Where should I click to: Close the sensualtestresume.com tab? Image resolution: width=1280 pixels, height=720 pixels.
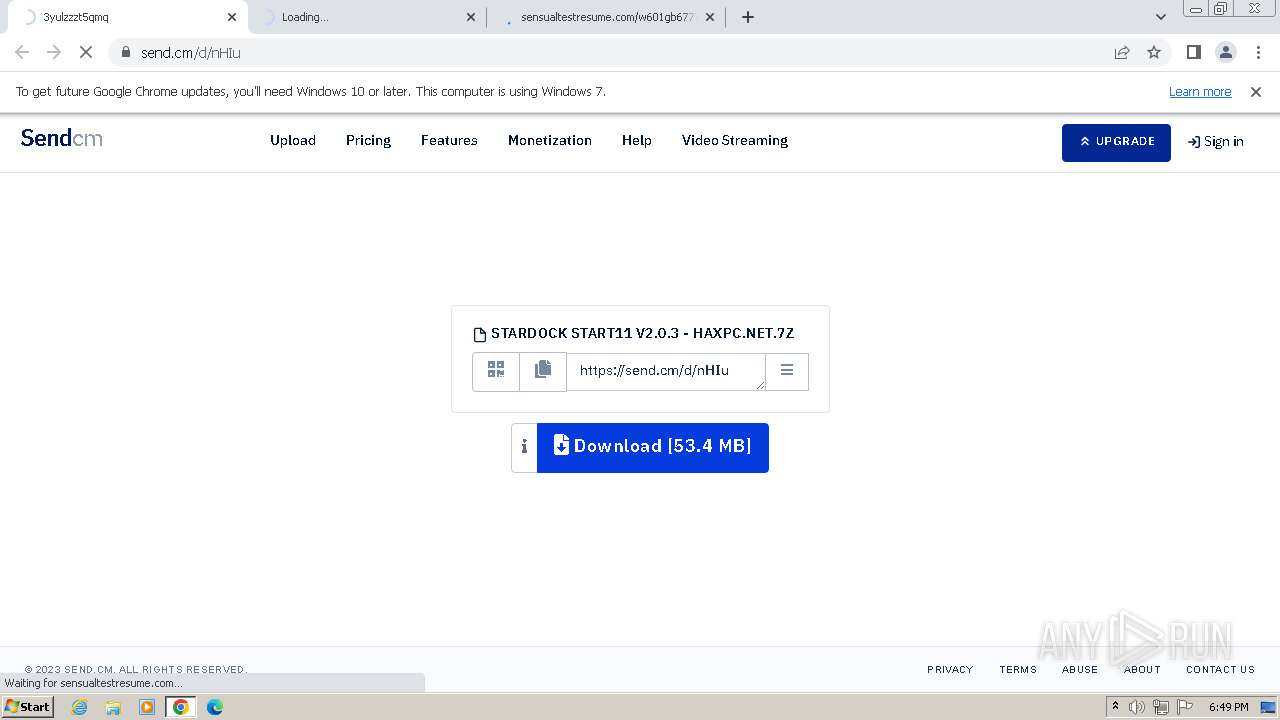[x=710, y=17]
